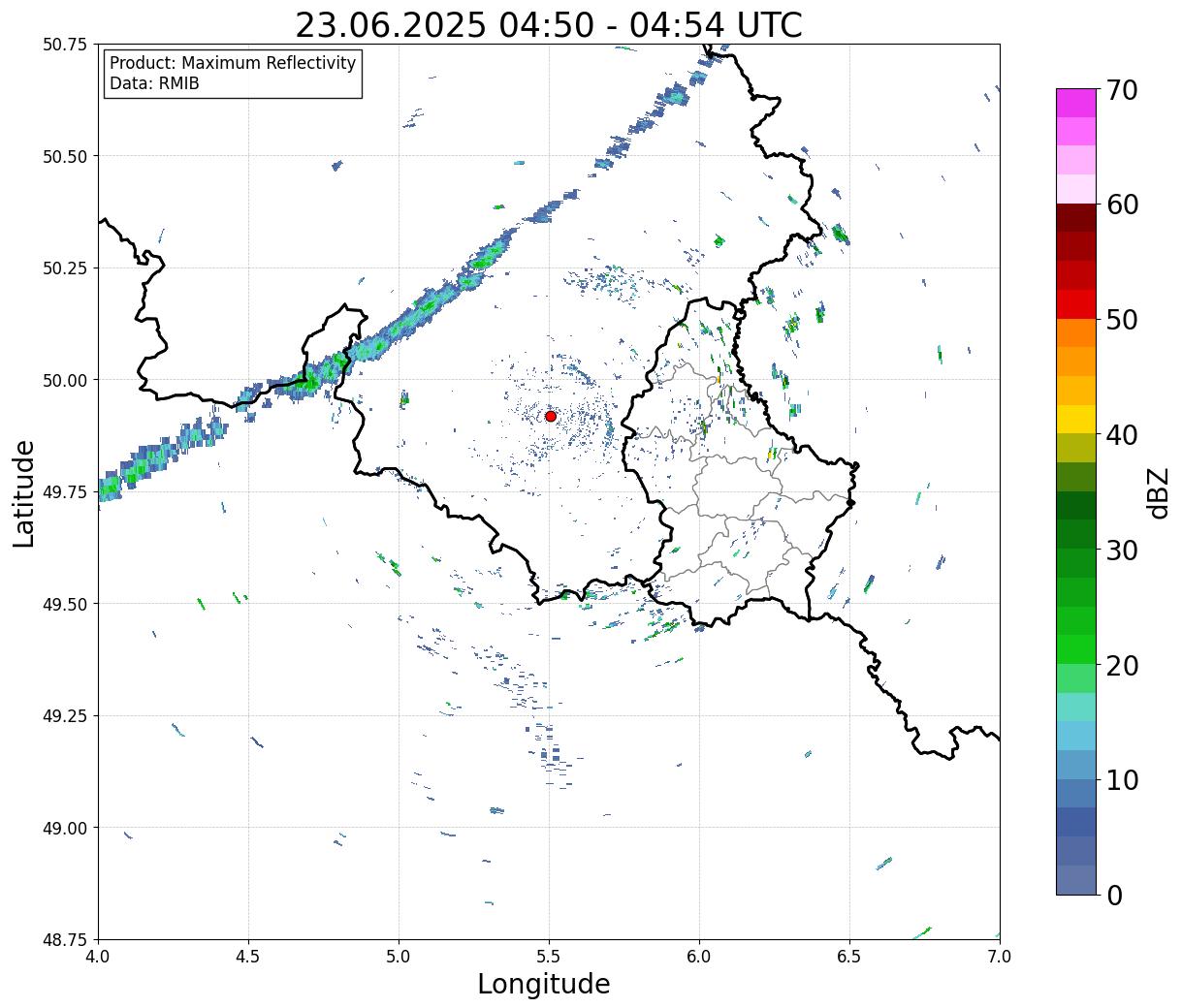Click the 'Data: RMIB' legend line

[154, 84]
